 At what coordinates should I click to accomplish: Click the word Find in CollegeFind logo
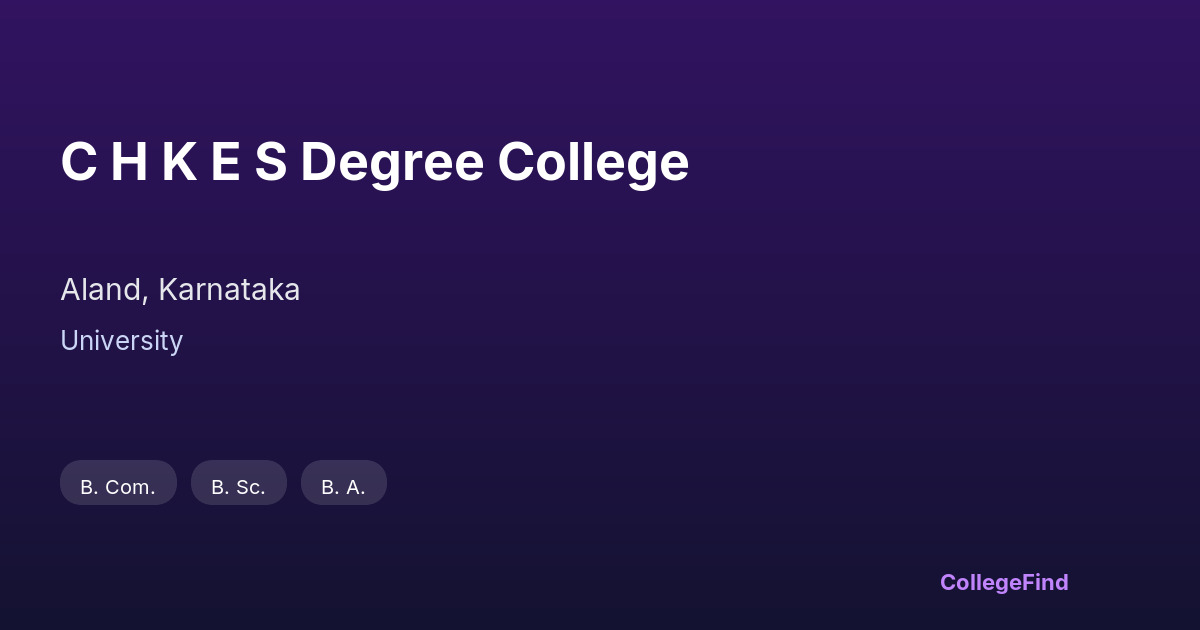tap(1047, 582)
